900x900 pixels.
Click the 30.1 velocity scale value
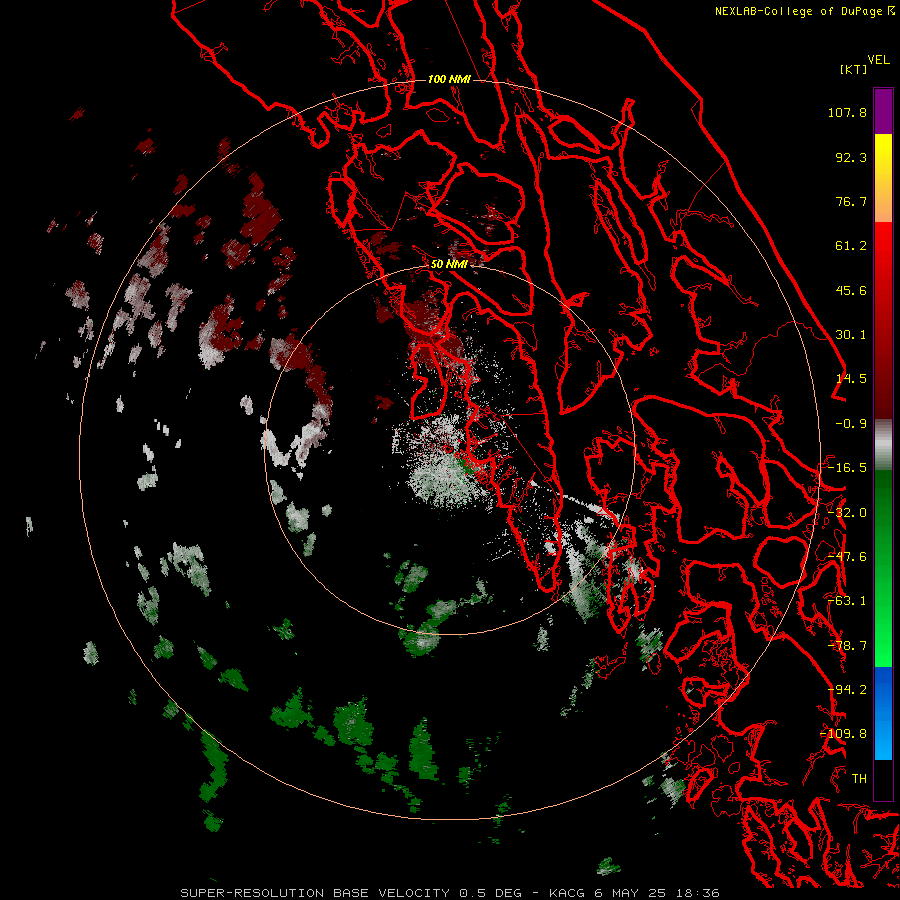[851, 335]
